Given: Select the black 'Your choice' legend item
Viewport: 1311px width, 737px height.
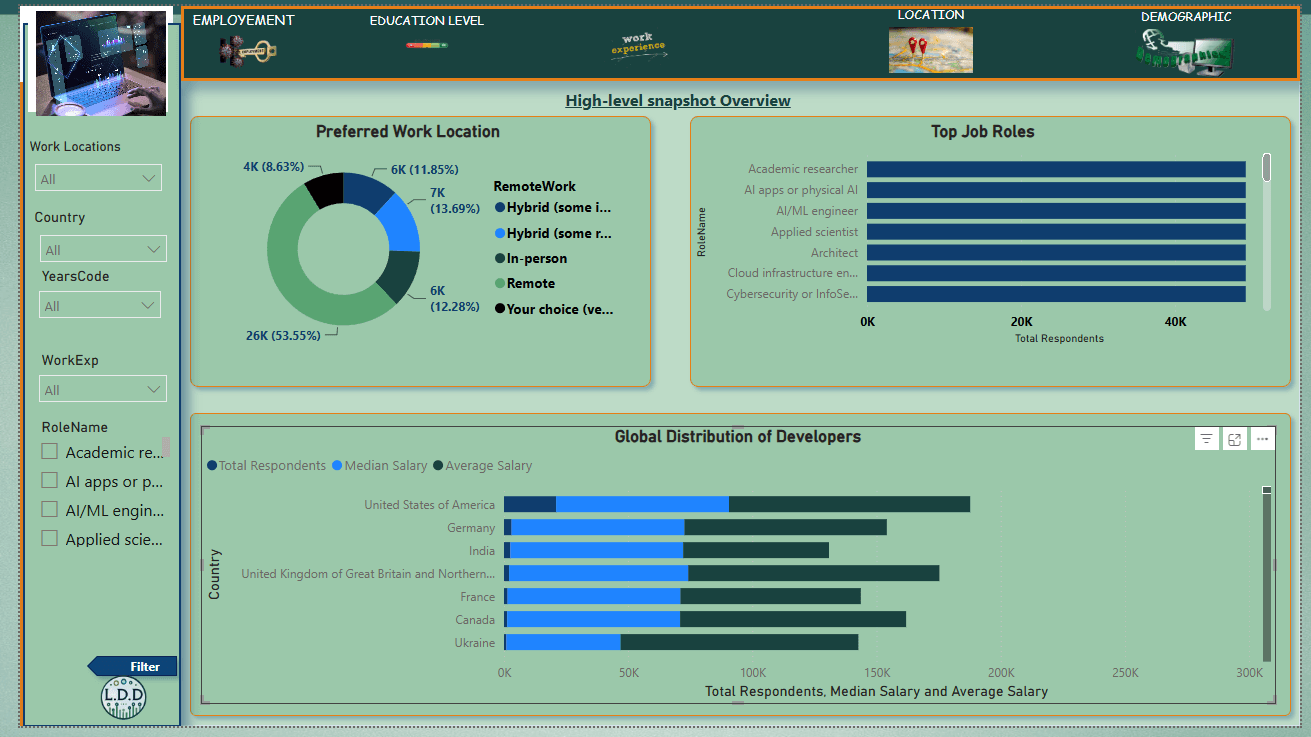Looking at the screenshot, I should pos(553,309).
